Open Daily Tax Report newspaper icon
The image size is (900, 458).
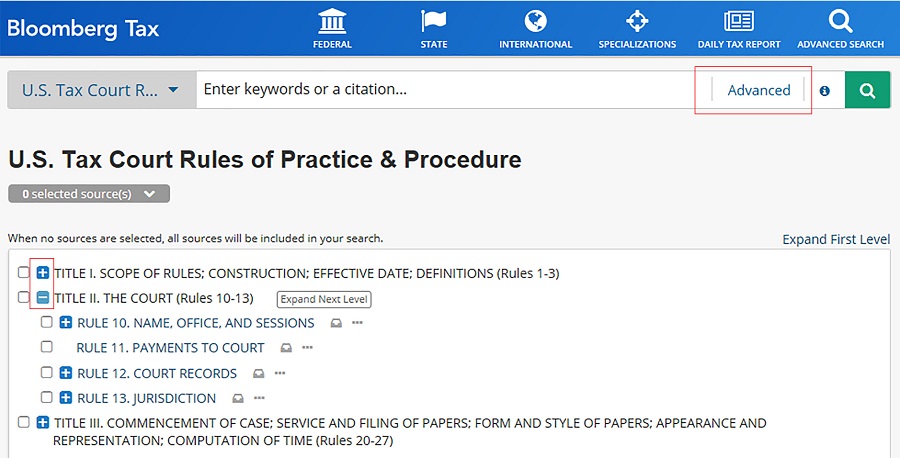pos(739,22)
